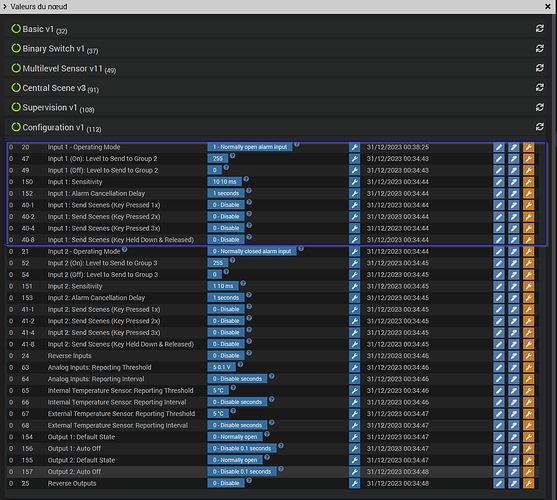The width and height of the screenshot is (557, 500).
Task: Open help icon beside '1 - Normally open alarm input' value
Action: coord(297,144)
